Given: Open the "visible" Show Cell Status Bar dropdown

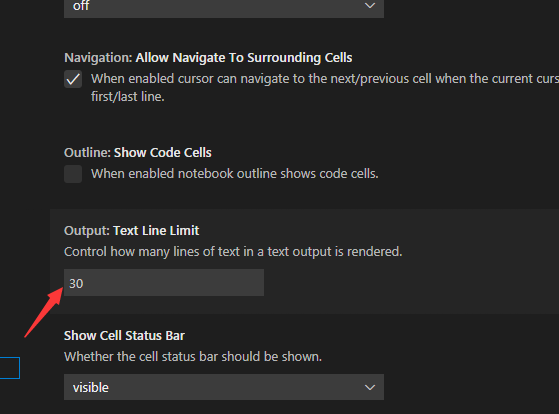Looking at the screenshot, I should tap(224, 387).
